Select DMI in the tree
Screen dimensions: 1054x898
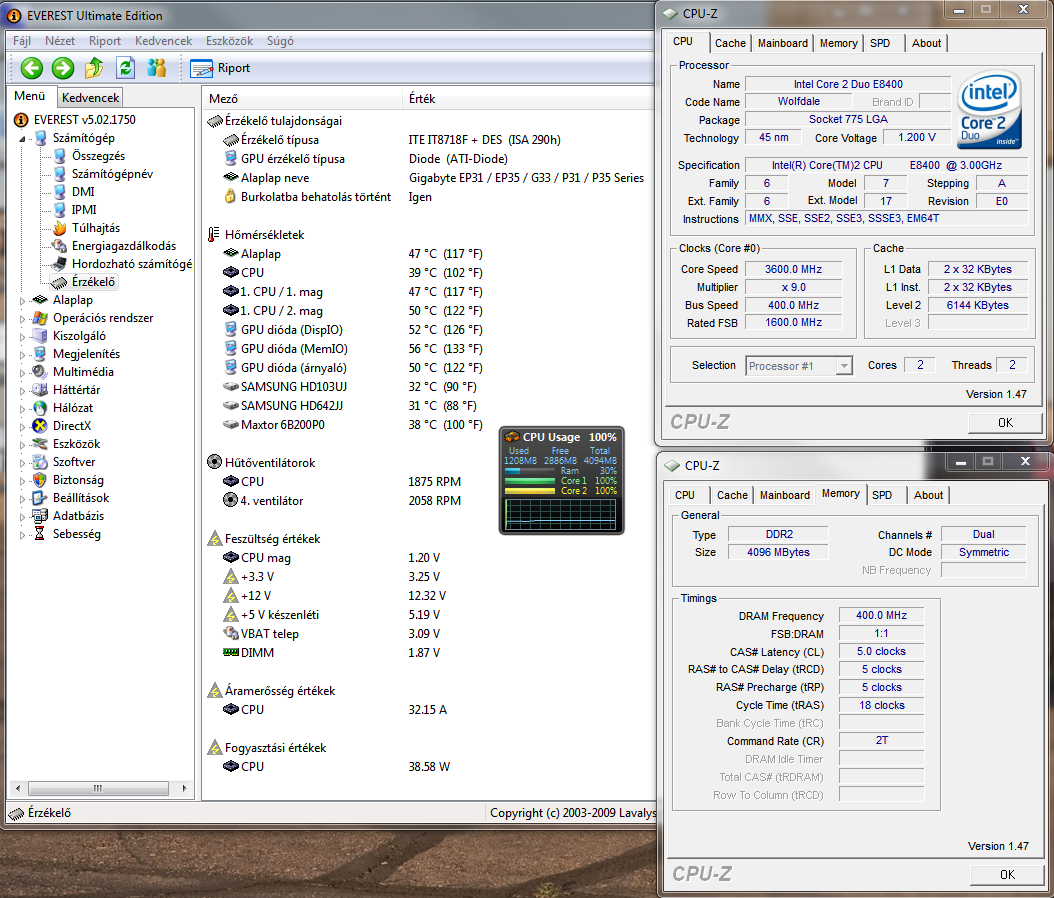click(83, 192)
